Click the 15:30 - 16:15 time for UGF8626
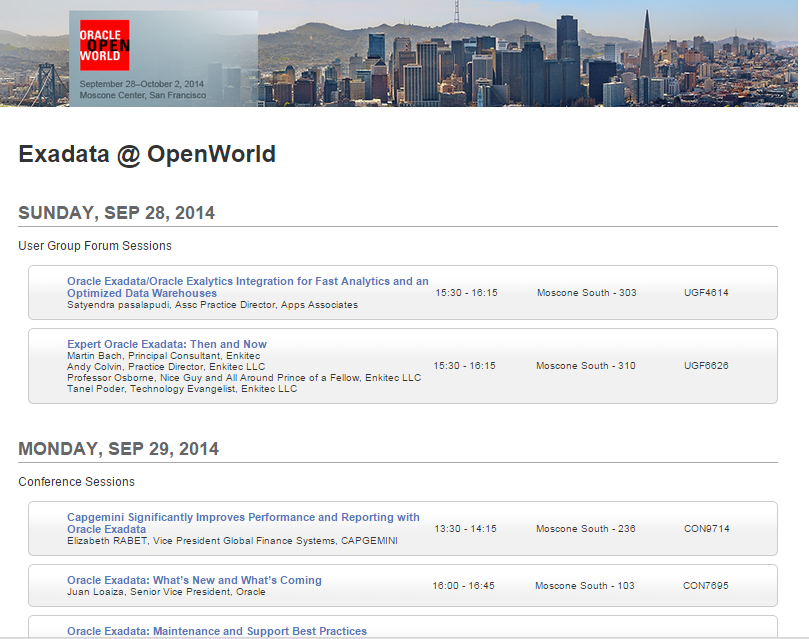 click(x=464, y=366)
